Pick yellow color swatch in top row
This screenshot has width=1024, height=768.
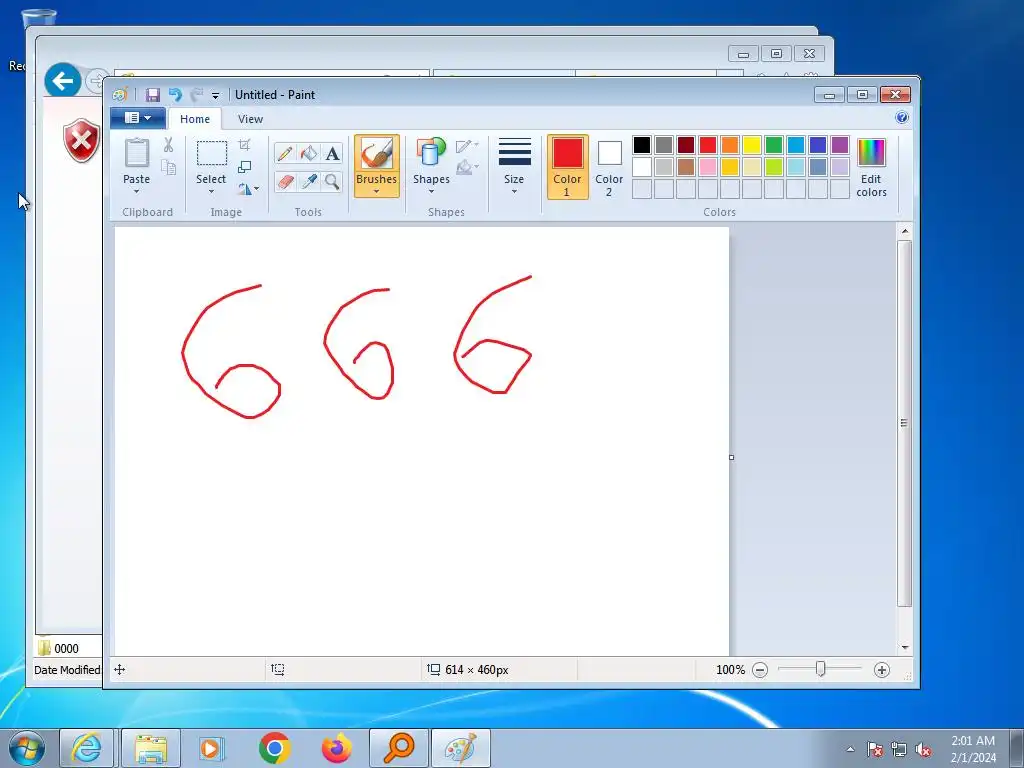pos(752,145)
